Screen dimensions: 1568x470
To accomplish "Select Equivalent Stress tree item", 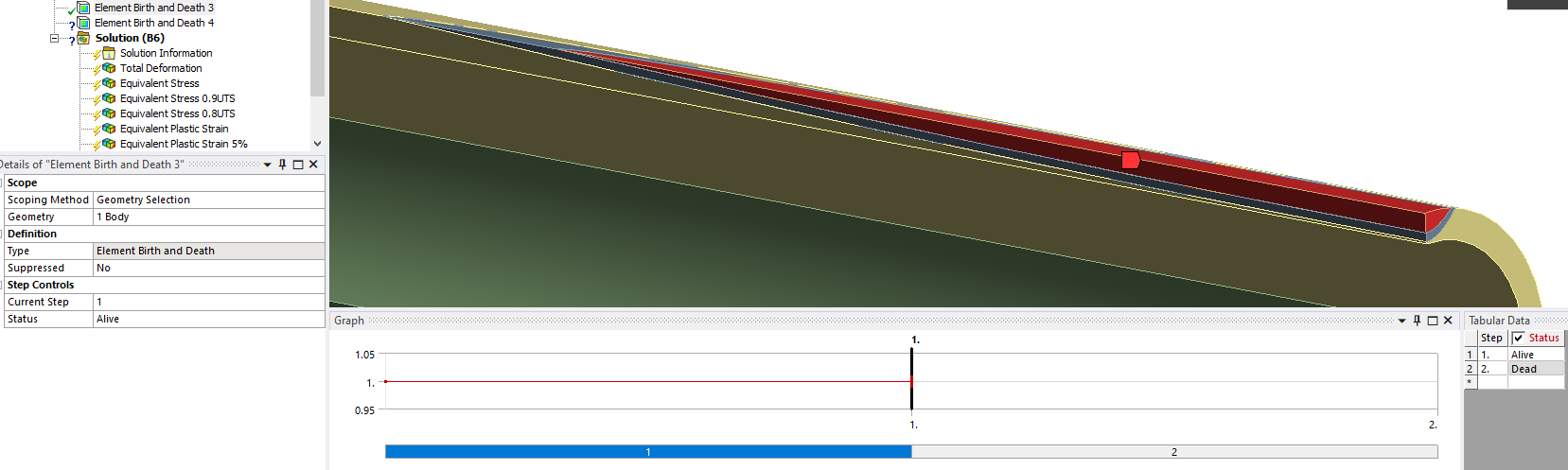I will pyautogui.click(x=159, y=83).
